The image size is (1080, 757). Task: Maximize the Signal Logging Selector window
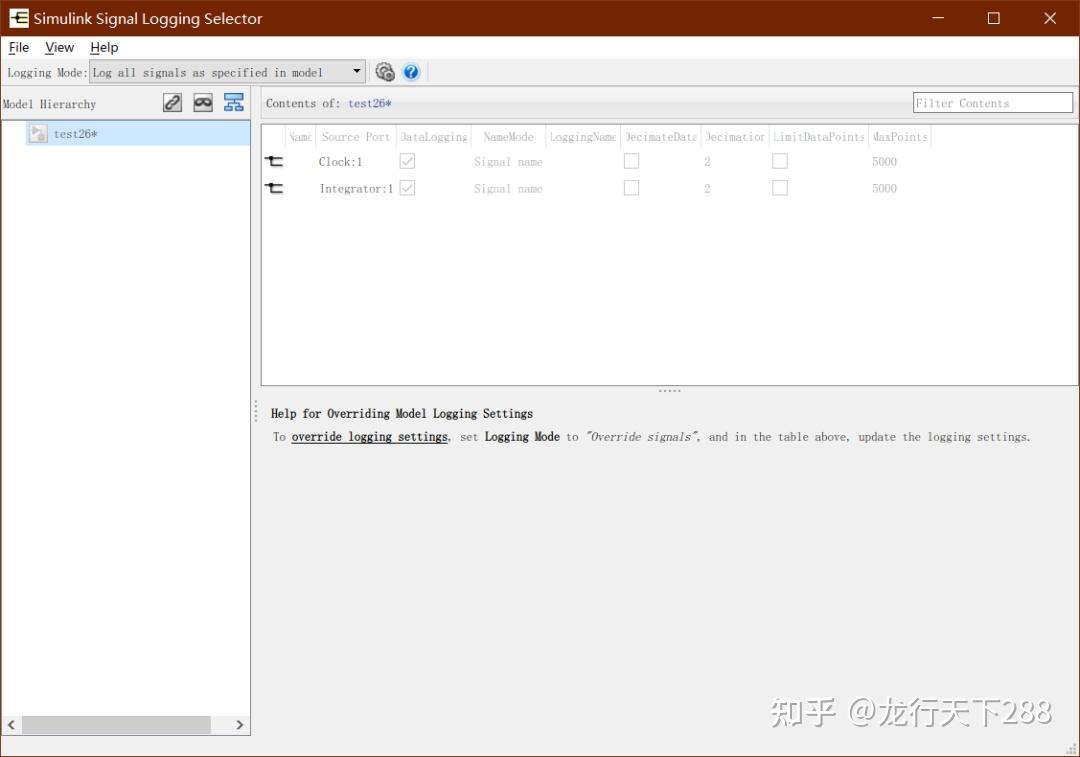coord(993,18)
